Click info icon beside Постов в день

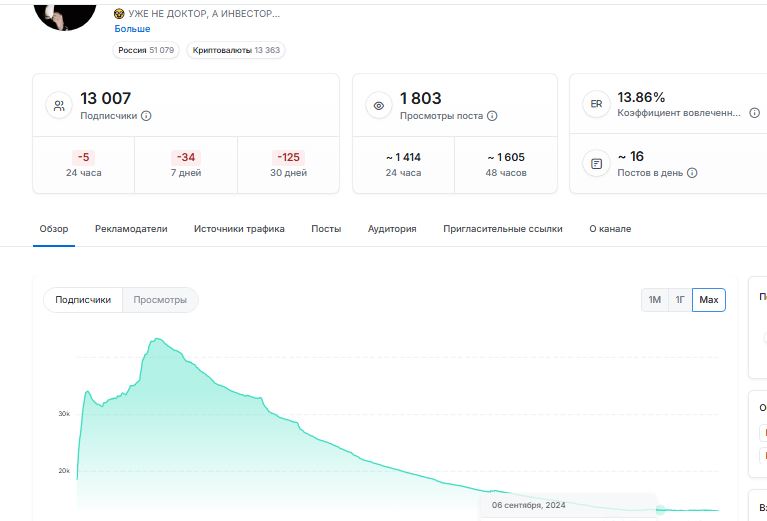click(x=692, y=172)
